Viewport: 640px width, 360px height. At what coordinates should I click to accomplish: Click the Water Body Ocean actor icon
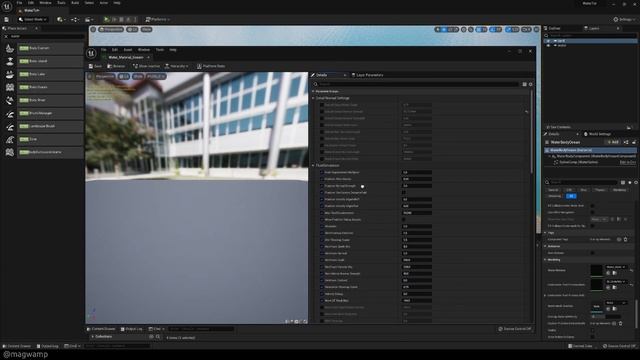tap(10, 87)
